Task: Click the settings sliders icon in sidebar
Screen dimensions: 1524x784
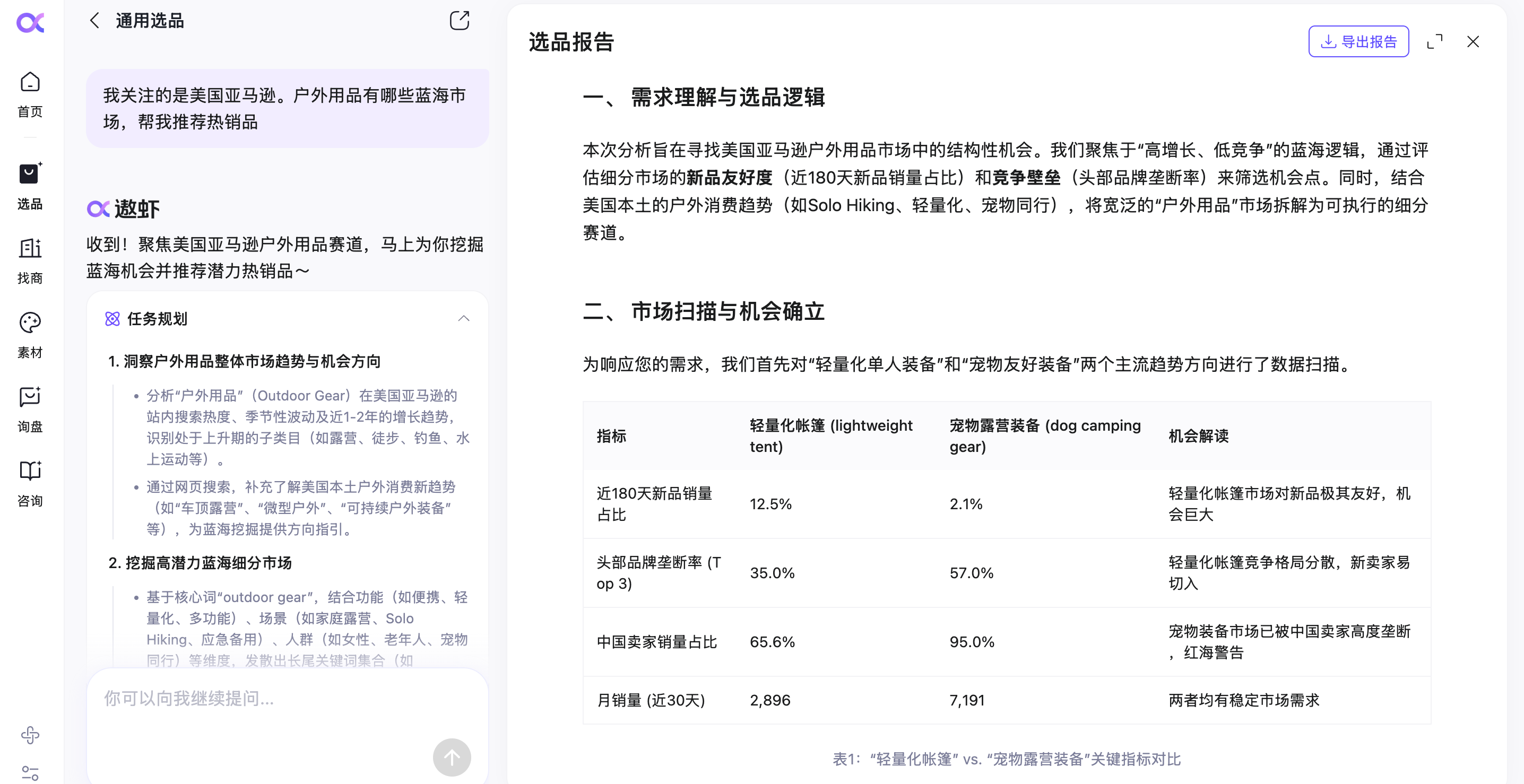Action: (x=30, y=772)
